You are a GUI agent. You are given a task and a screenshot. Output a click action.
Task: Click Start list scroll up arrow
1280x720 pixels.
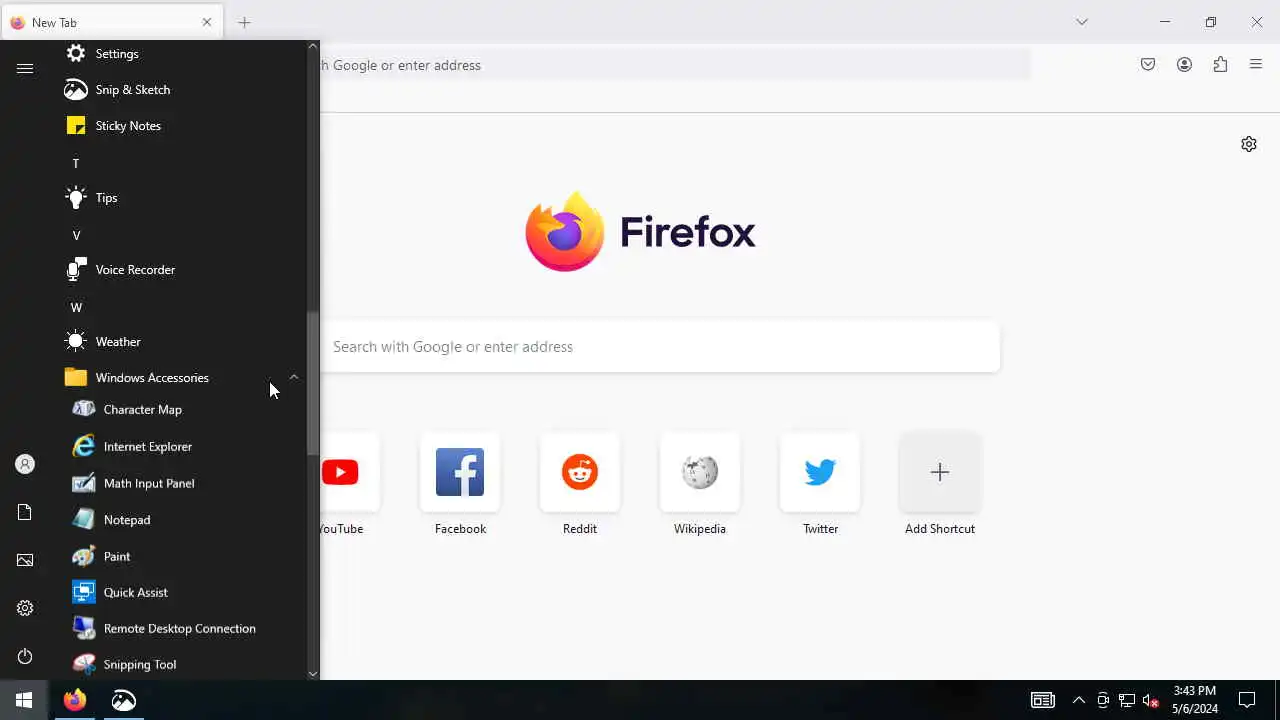coord(312,46)
